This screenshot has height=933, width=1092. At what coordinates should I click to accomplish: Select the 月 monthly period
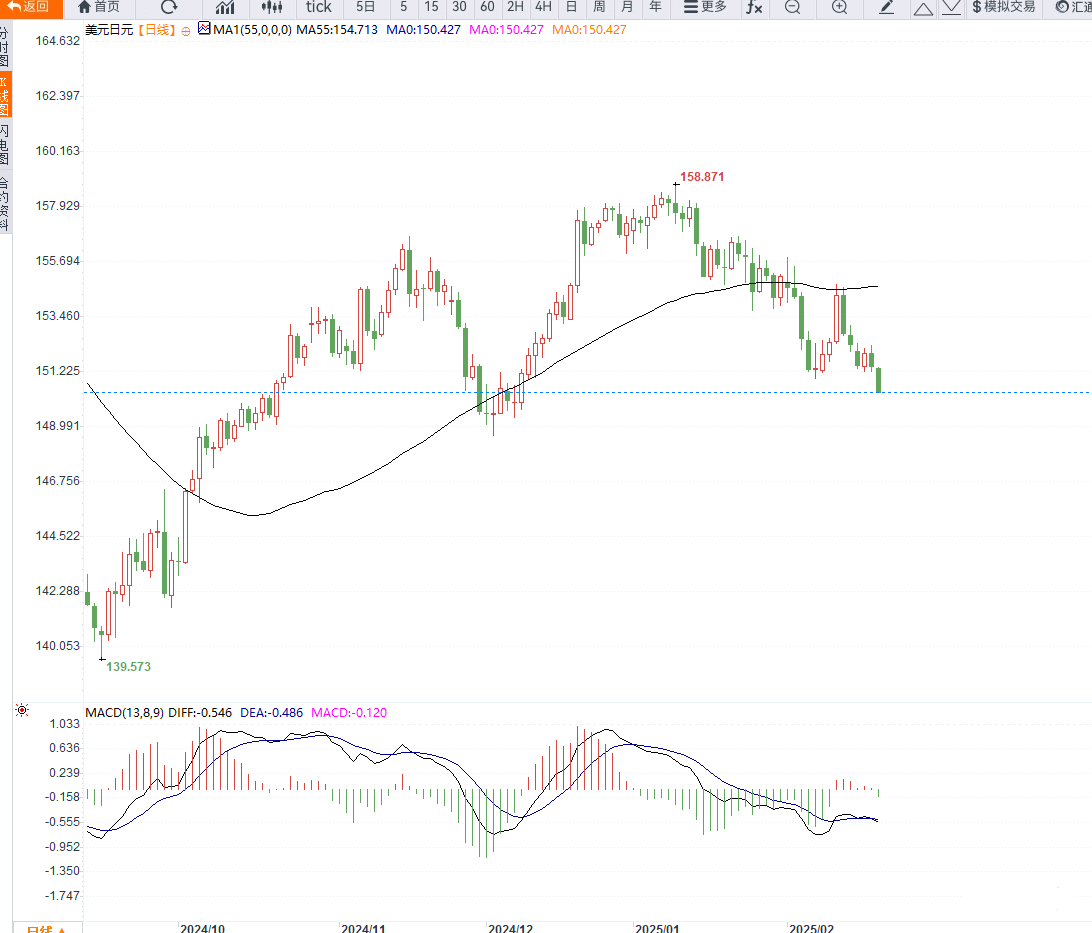click(627, 7)
